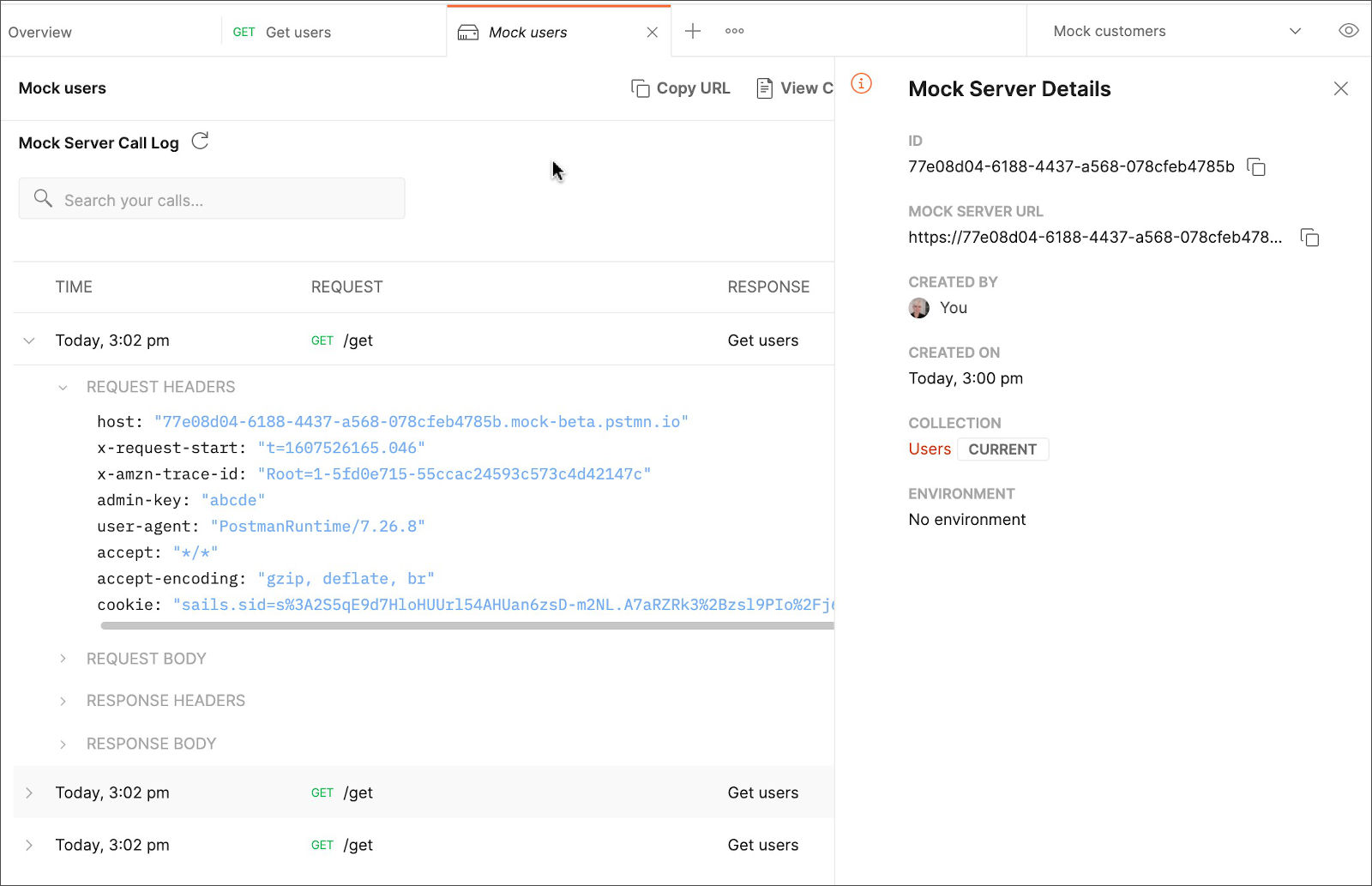Click the REQUEST column header
This screenshot has height=886, width=1372.
coord(346,287)
